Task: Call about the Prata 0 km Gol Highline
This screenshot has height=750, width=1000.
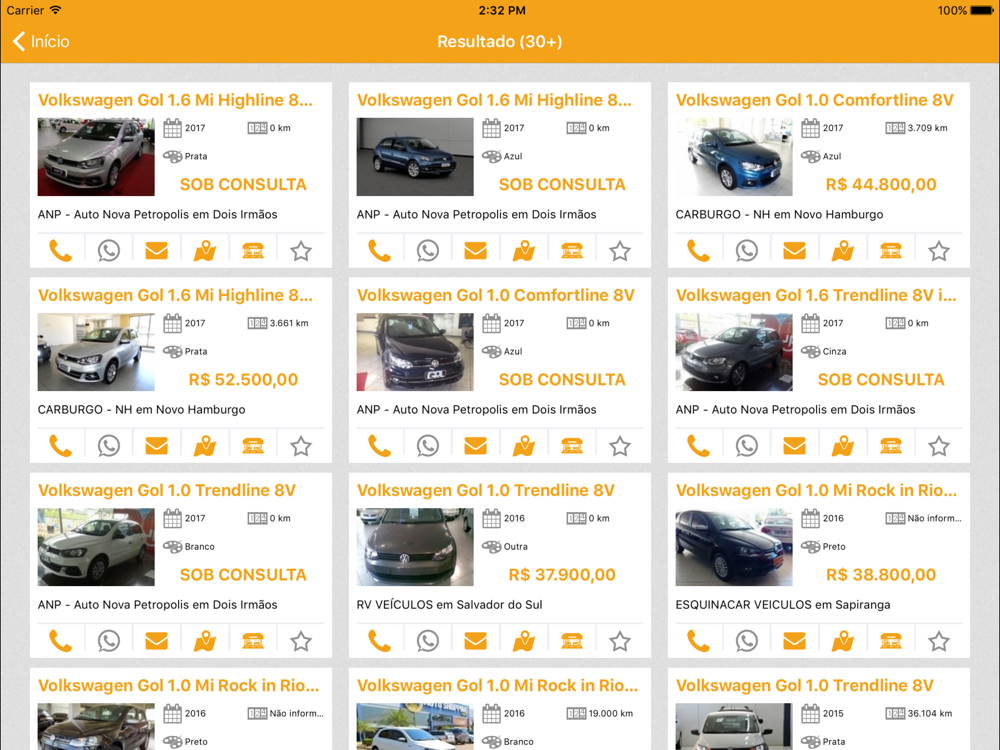Action: coord(61,251)
